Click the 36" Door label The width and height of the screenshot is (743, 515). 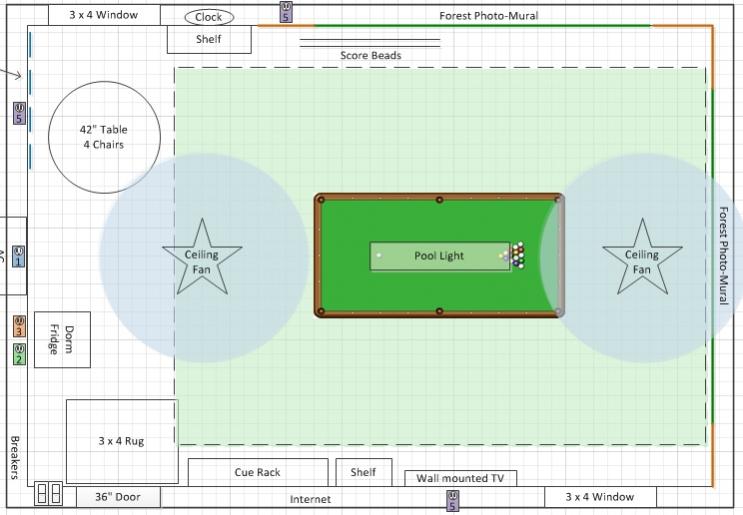point(118,497)
